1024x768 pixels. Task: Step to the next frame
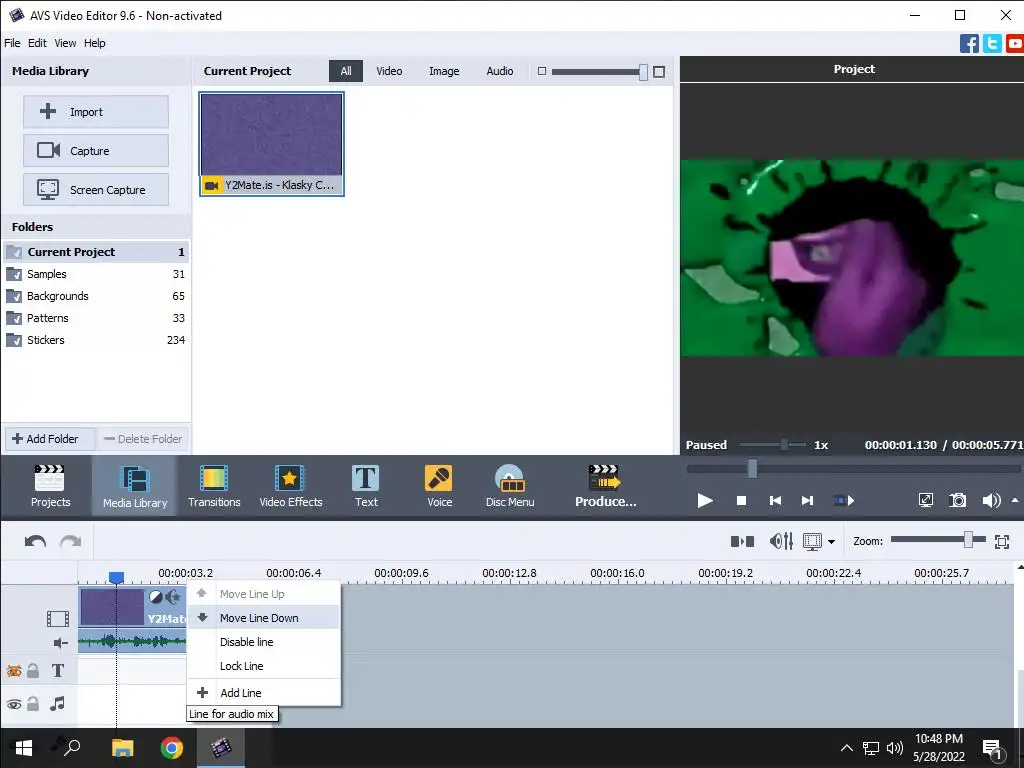[807, 500]
